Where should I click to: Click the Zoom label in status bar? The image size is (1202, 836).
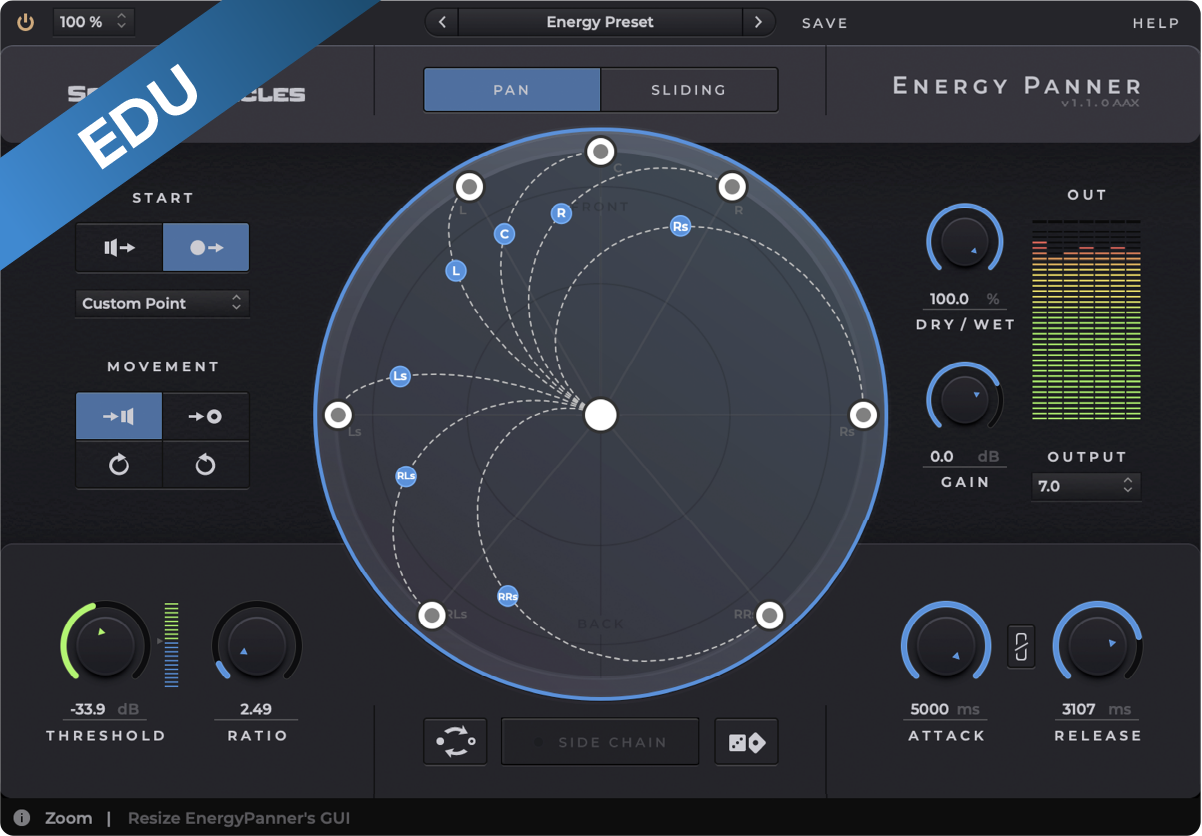click(68, 818)
